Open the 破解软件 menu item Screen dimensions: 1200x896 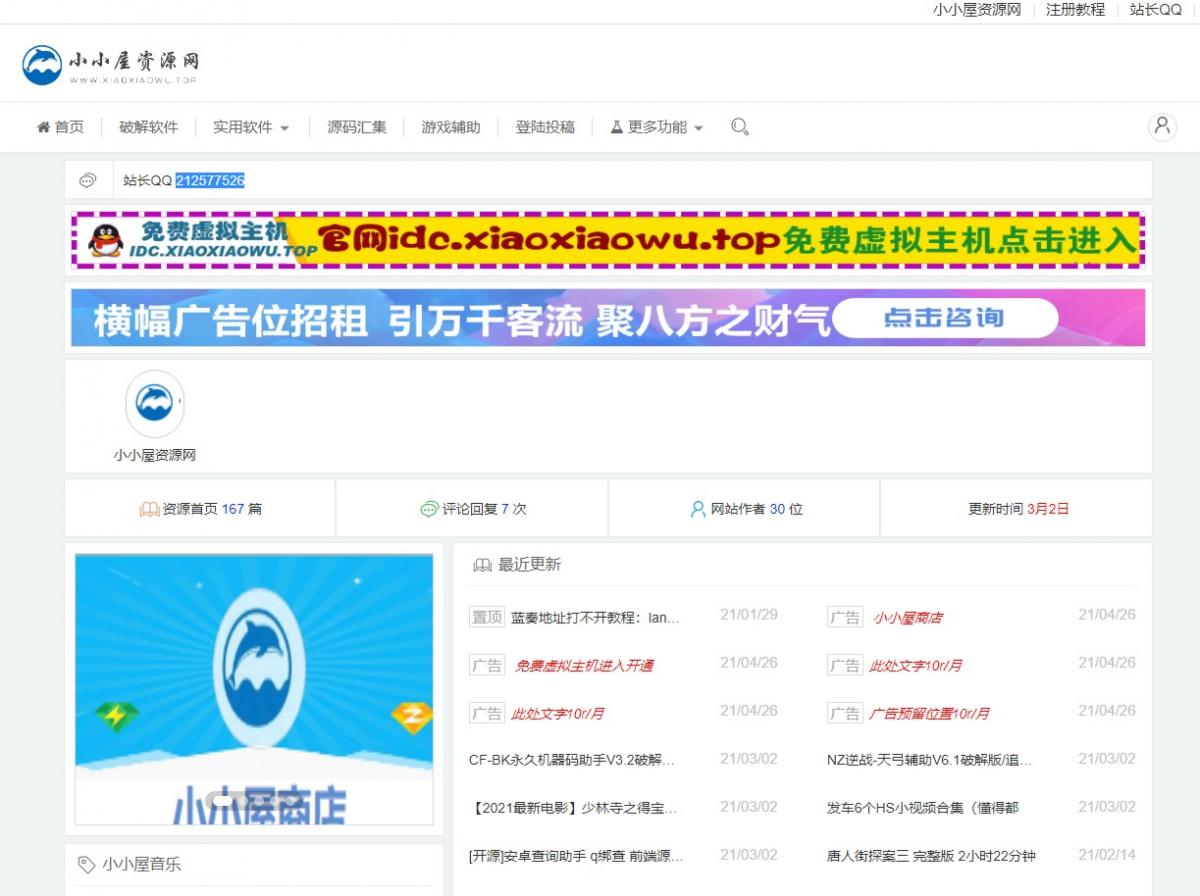(x=148, y=127)
